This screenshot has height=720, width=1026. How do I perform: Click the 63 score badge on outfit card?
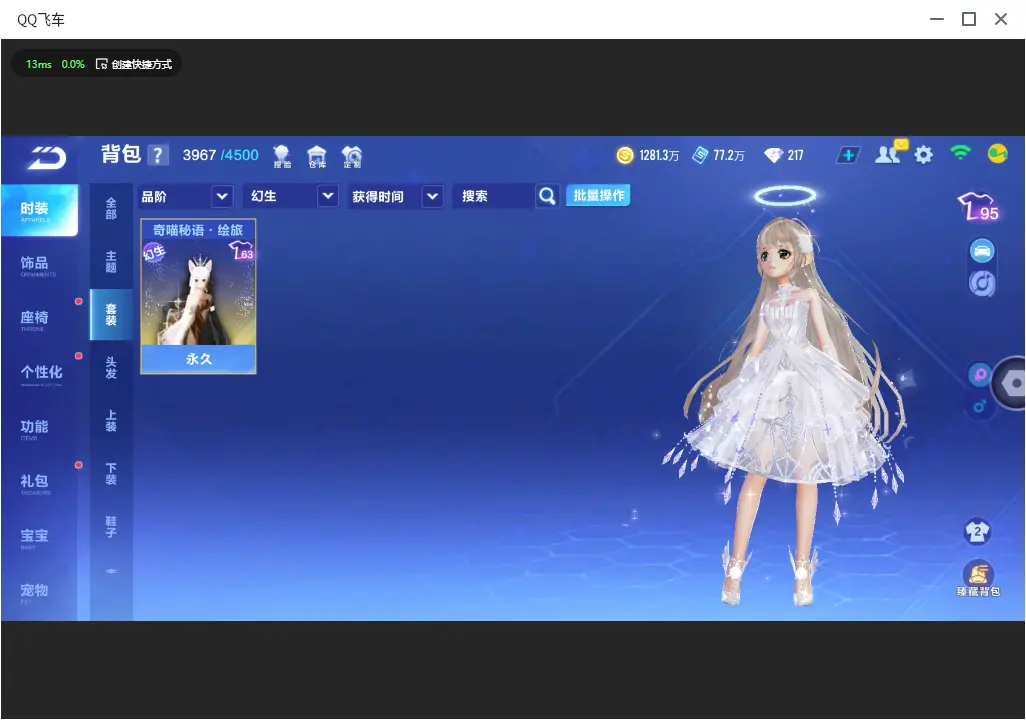pos(241,251)
